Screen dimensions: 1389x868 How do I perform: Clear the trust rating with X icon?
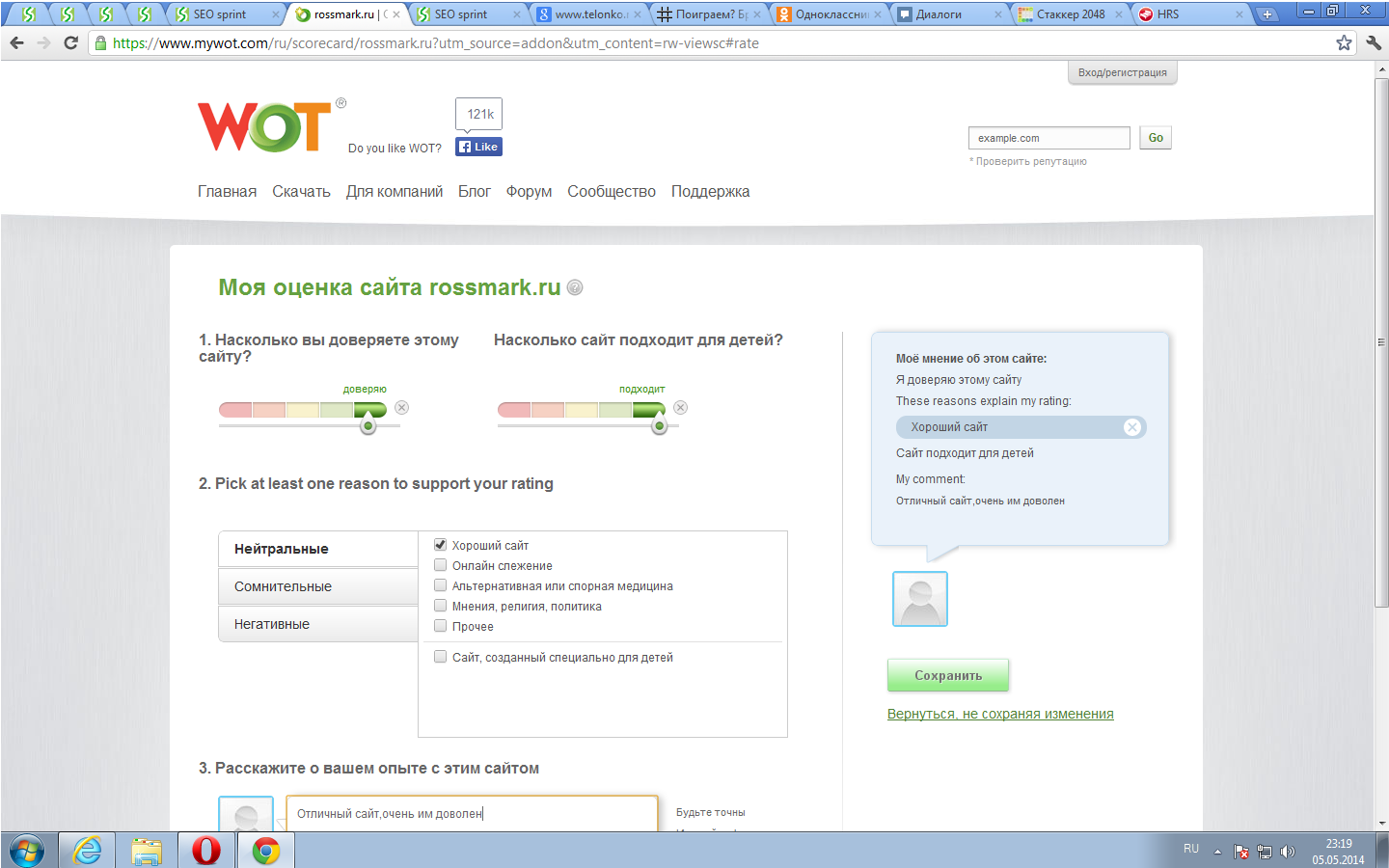point(402,408)
